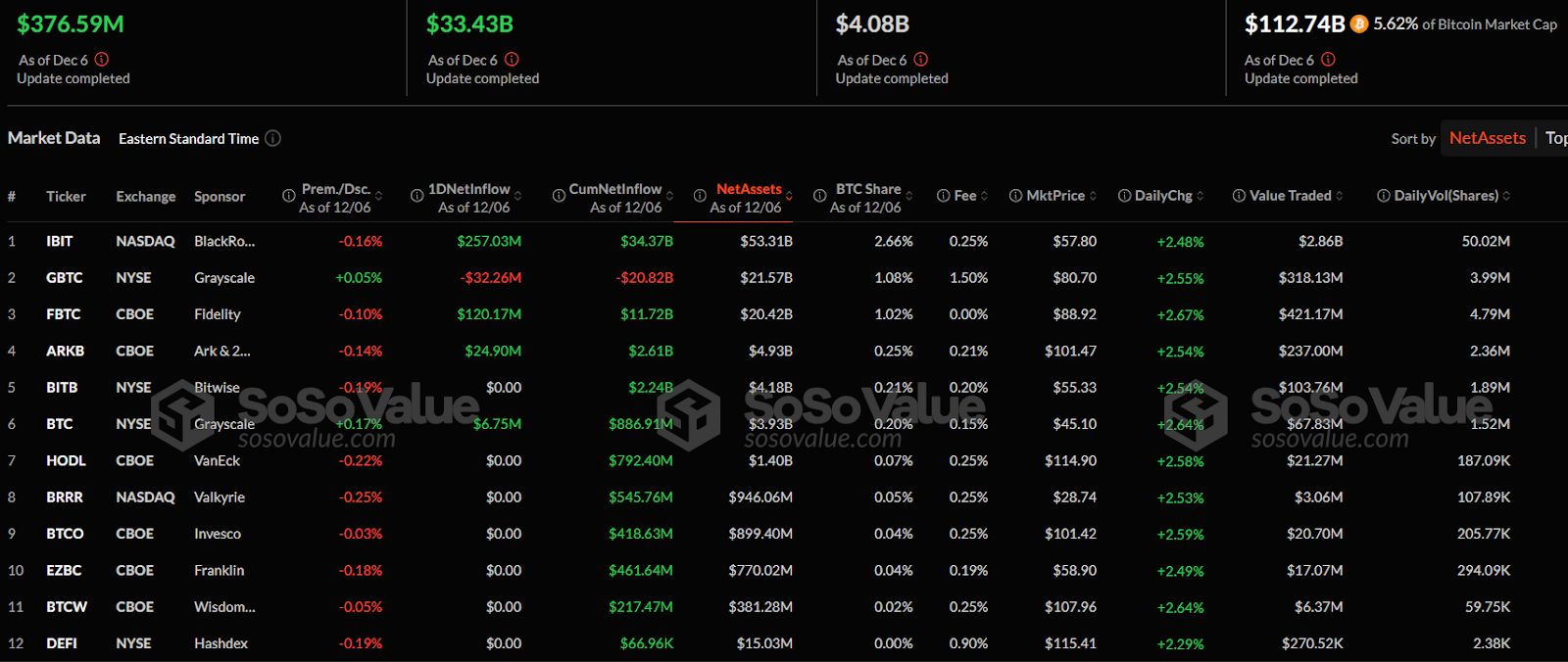
Task: Sort table by 1DNetInflow sort arrows
Action: coord(517,196)
